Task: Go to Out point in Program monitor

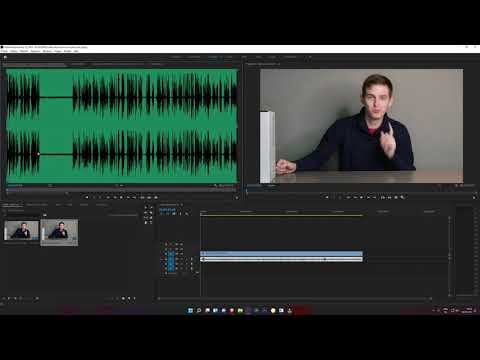Action: coord(374,197)
